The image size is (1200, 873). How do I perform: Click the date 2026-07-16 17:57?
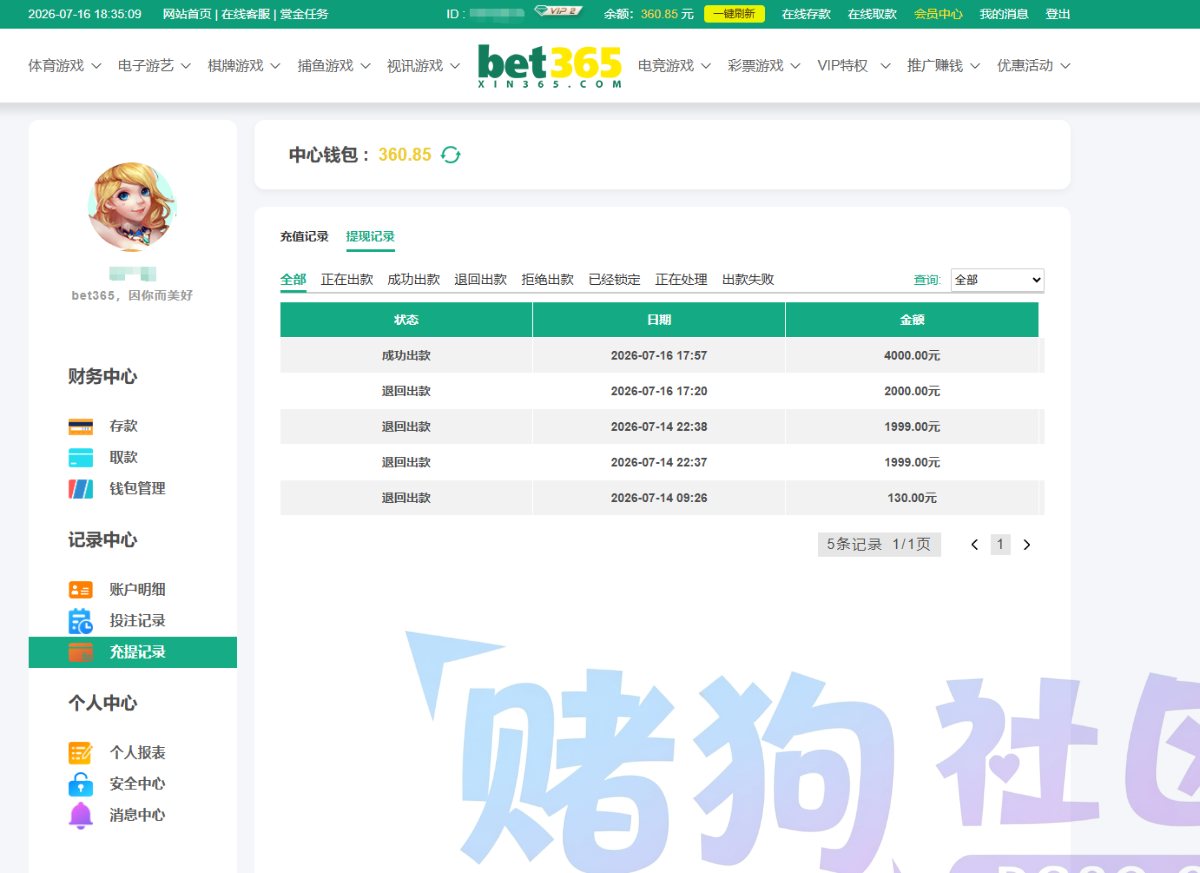point(659,356)
